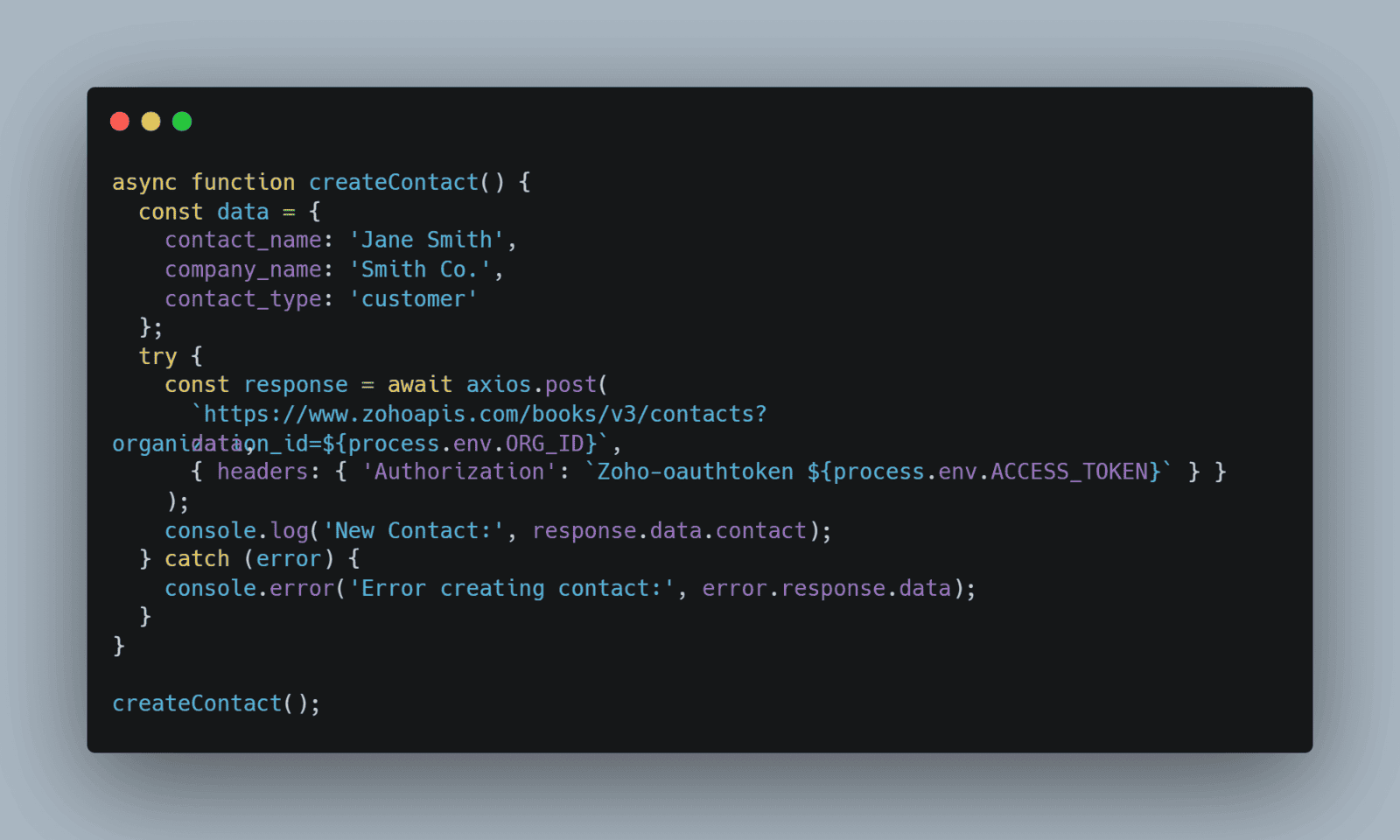
Task: Click the response.data.contact expression
Action: pyautogui.click(x=669, y=530)
